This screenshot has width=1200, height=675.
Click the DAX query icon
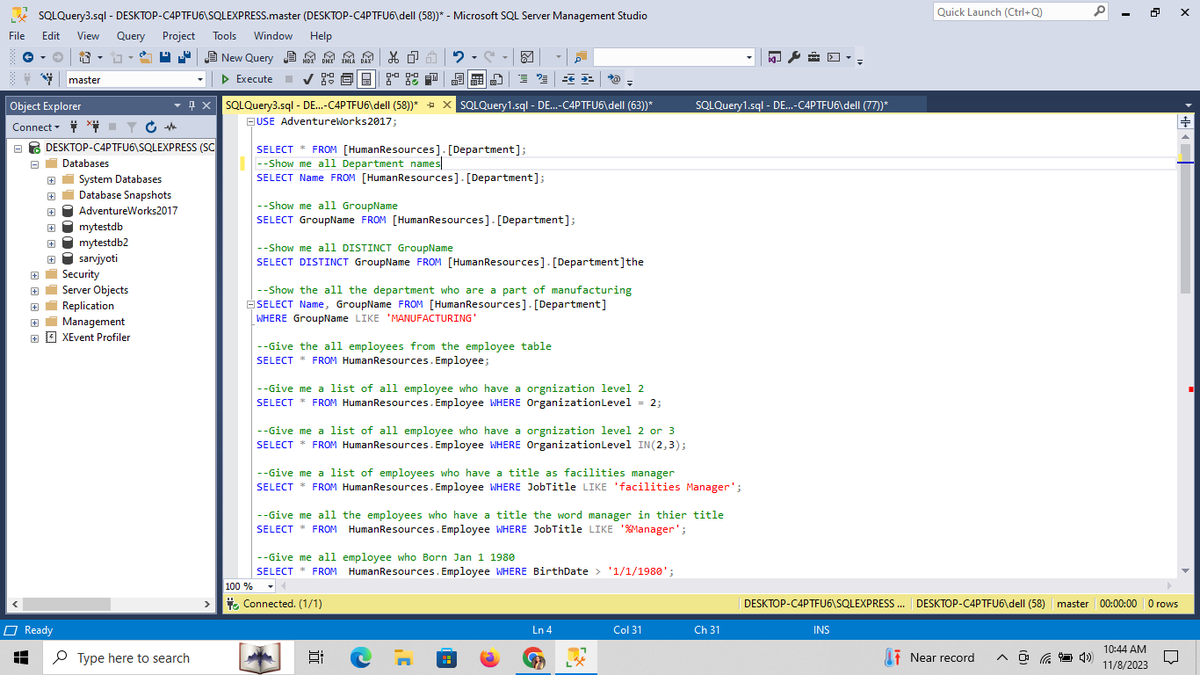click(368, 57)
